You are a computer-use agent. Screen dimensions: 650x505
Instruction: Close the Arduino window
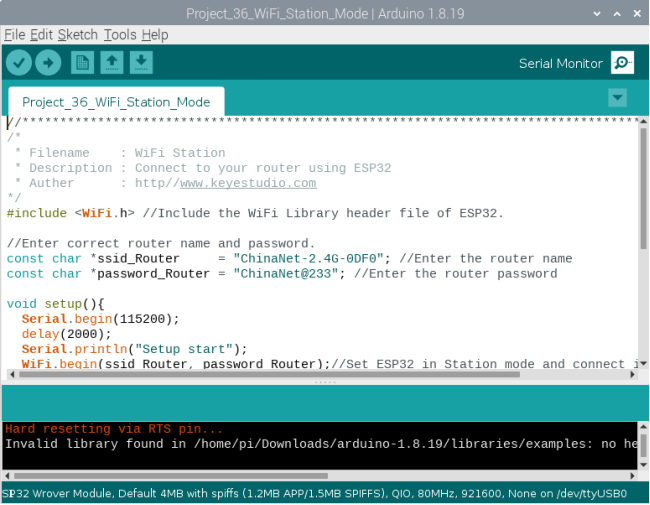(x=637, y=14)
